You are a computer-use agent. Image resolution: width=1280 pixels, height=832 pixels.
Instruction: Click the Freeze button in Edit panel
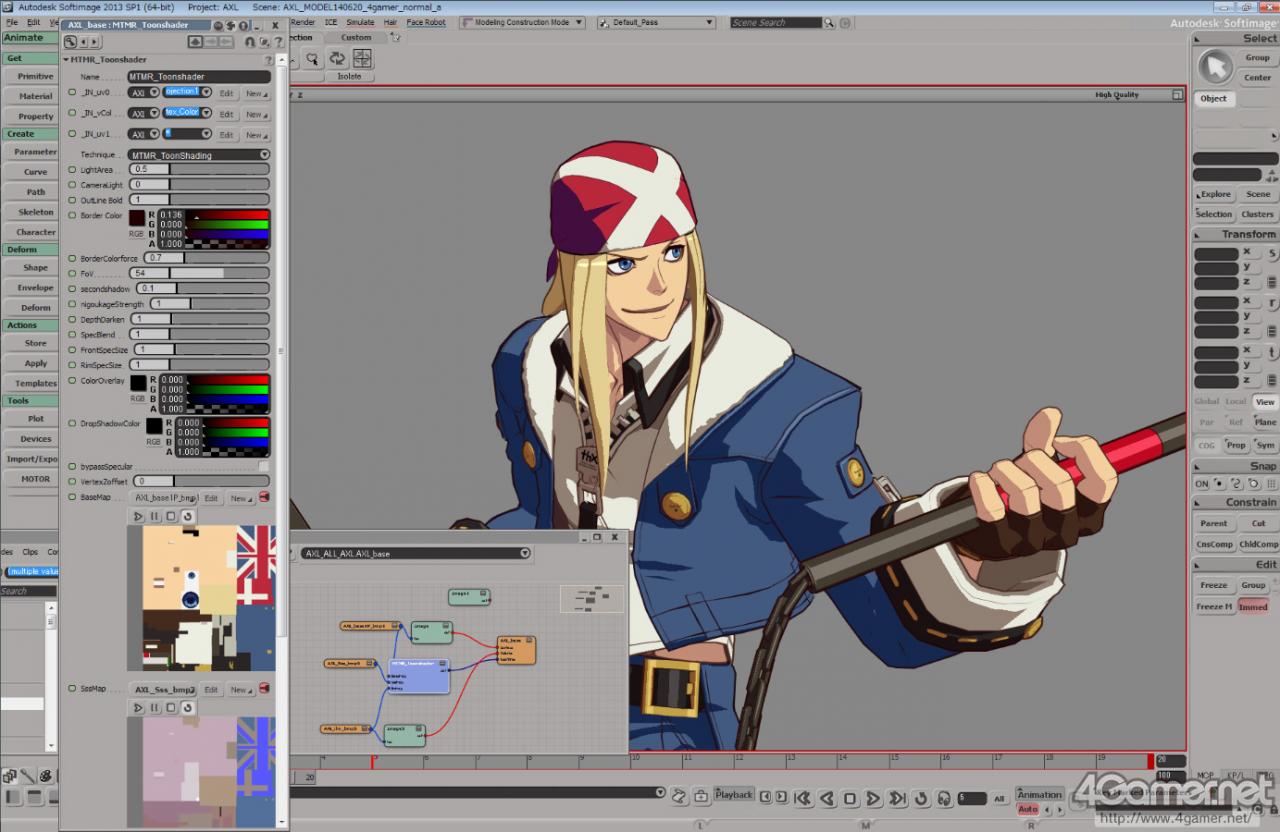[1214, 585]
